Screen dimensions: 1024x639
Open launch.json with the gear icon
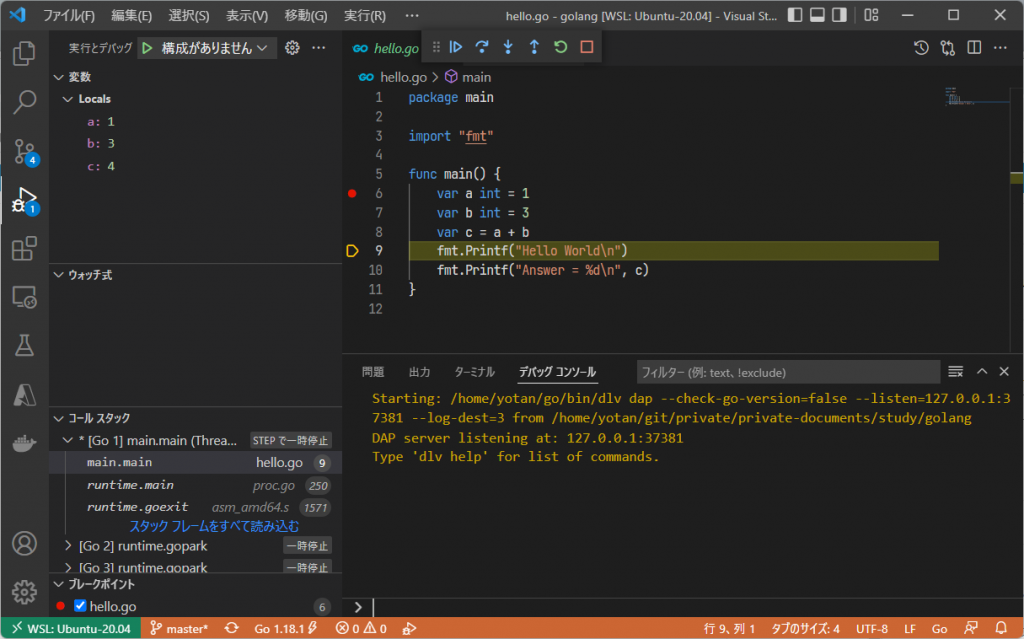point(292,48)
